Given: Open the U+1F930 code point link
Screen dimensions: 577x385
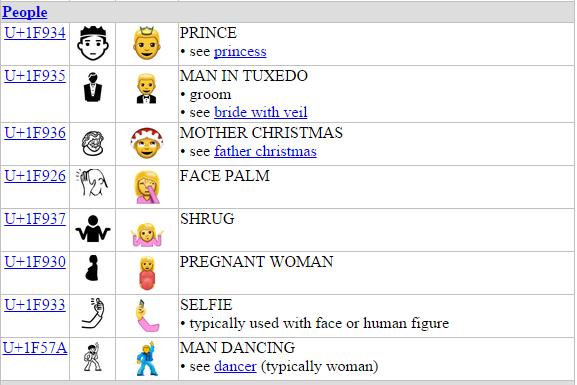Looking at the screenshot, I should [x=35, y=262].
